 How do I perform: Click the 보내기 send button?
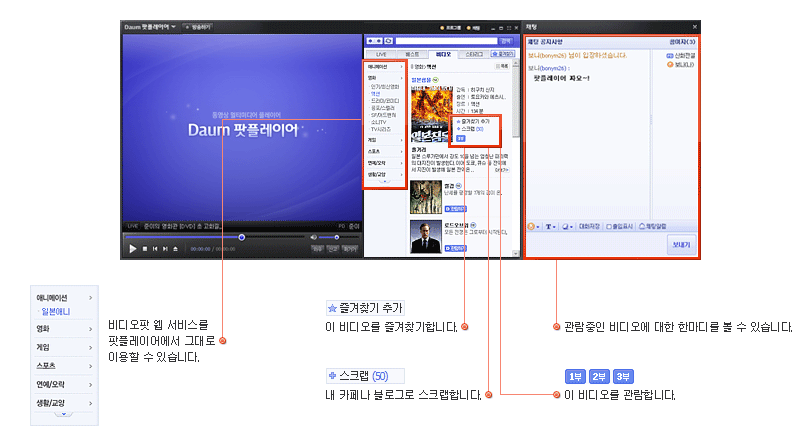tap(681, 245)
